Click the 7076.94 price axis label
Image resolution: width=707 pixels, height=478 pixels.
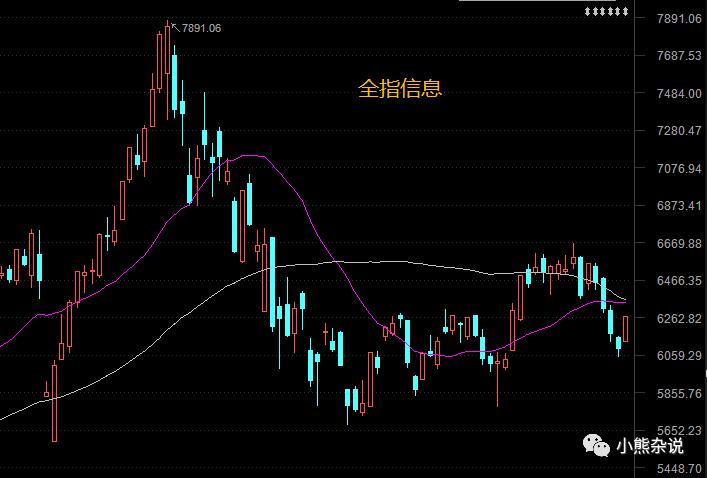coord(679,169)
